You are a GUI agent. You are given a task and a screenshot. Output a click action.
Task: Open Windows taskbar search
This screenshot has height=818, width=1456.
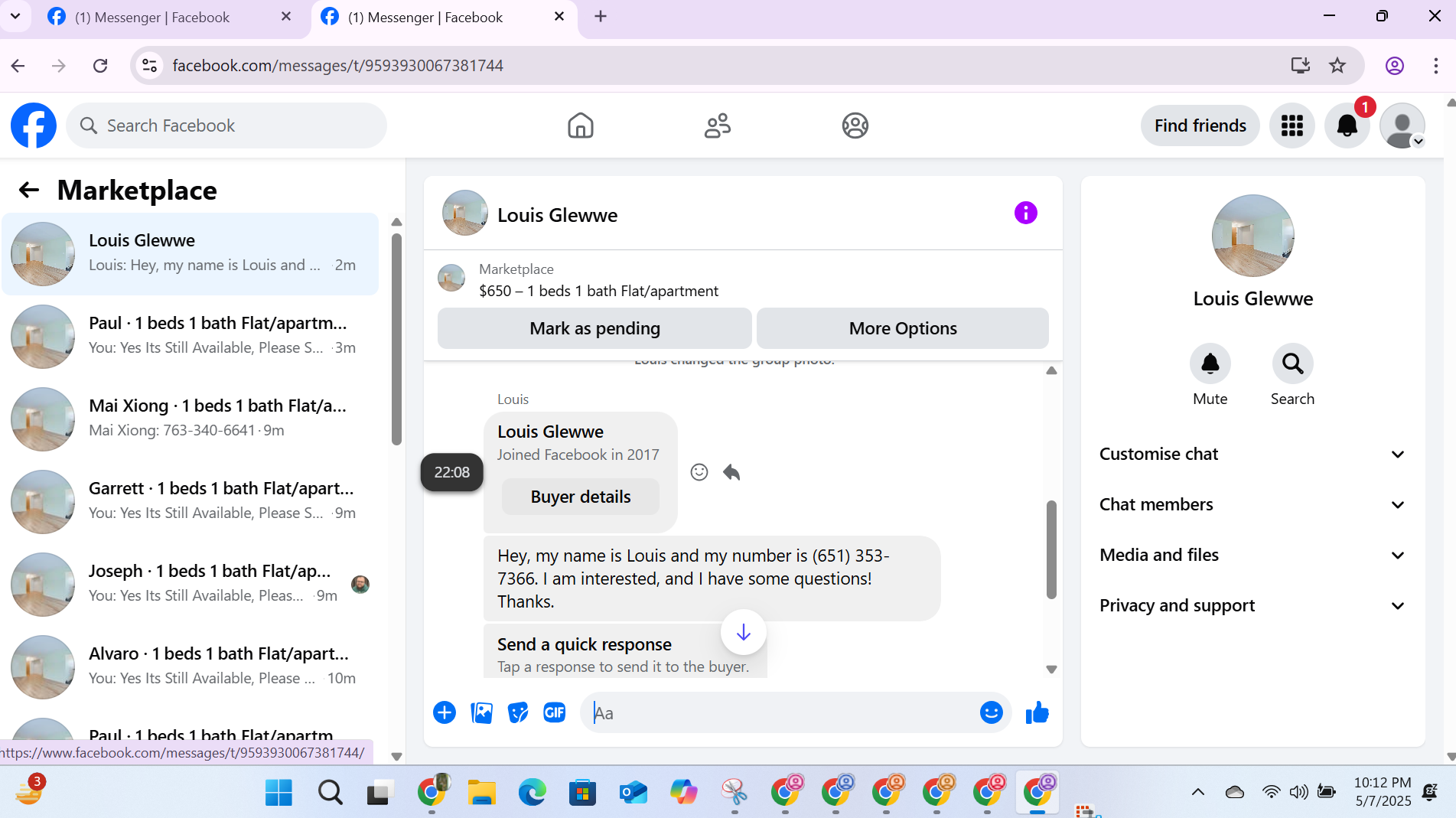[x=330, y=793]
